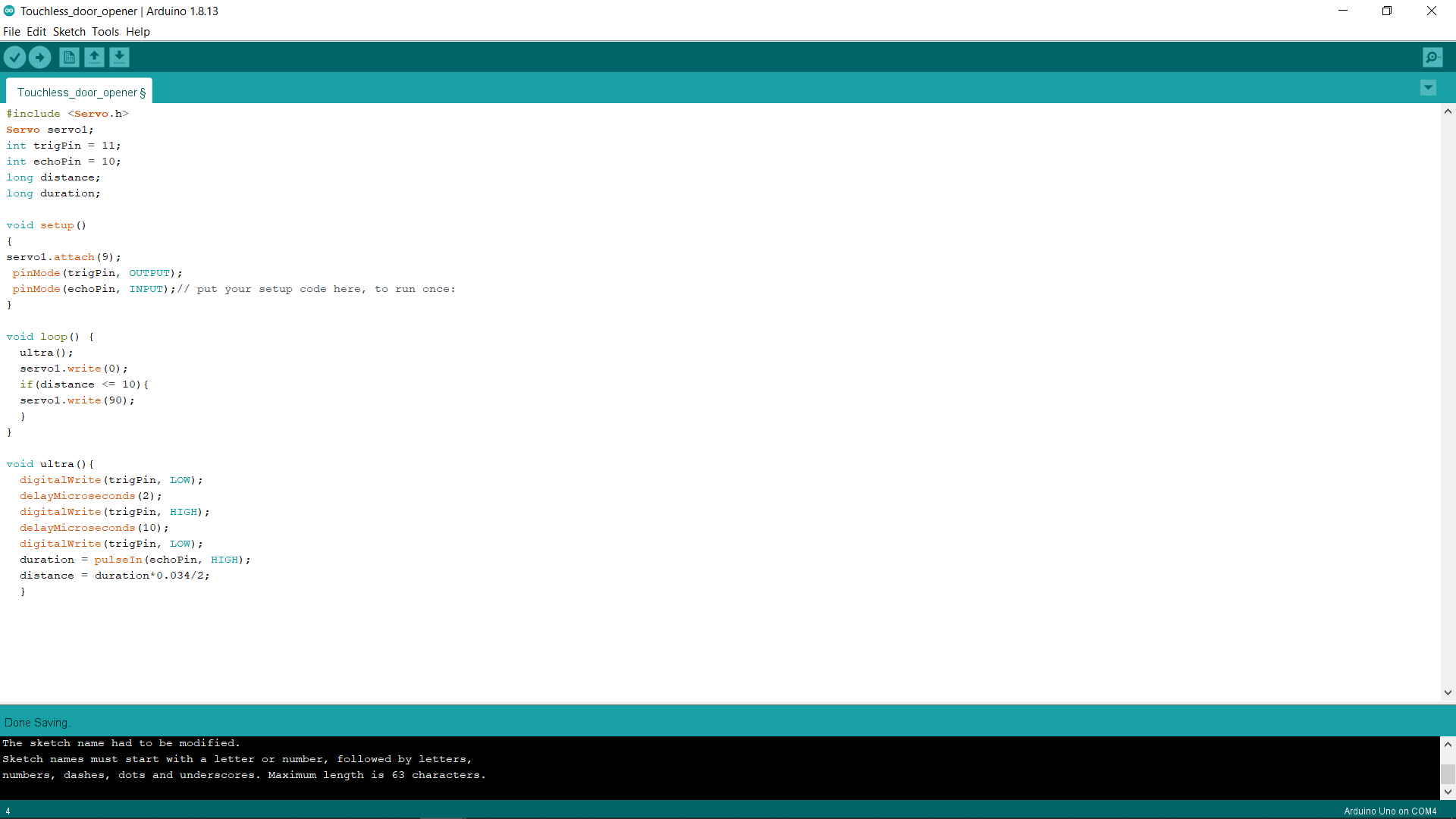Open the tab management dropdown arrow
The height and width of the screenshot is (819, 1456).
tap(1429, 87)
